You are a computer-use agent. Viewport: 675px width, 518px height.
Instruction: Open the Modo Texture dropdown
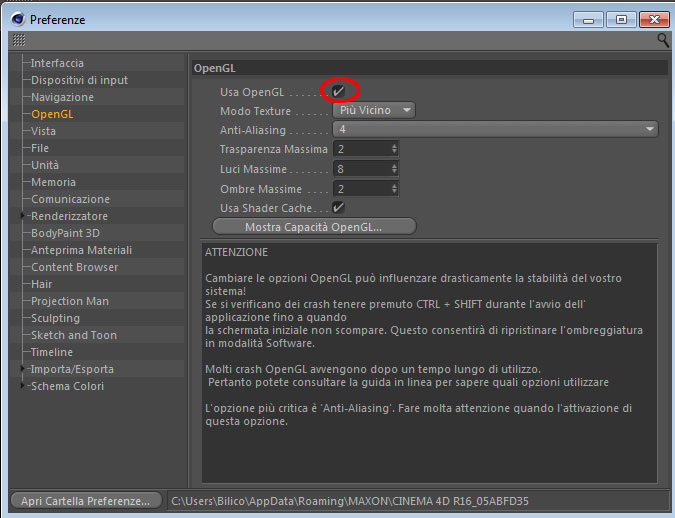pyautogui.click(x=374, y=110)
